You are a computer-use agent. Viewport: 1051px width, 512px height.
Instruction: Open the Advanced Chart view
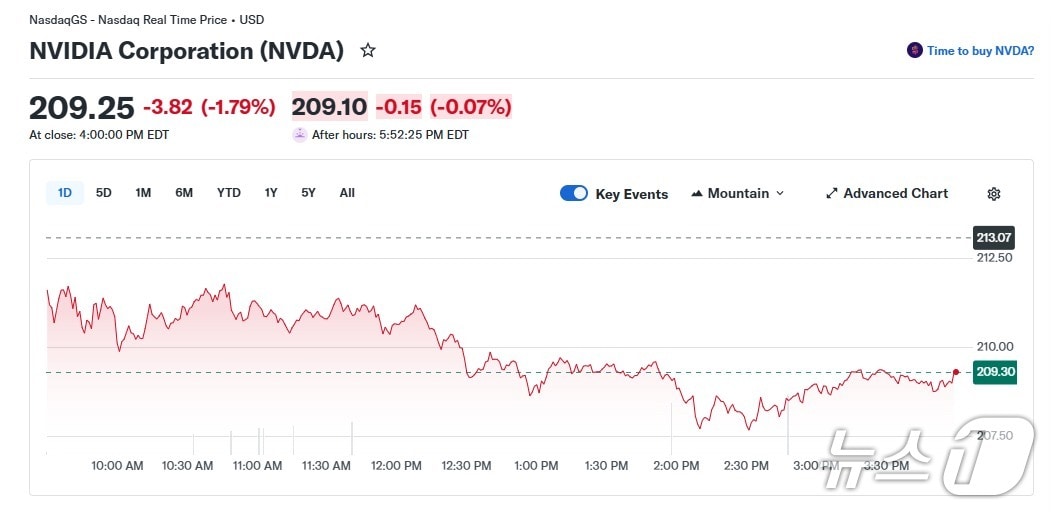click(895, 194)
